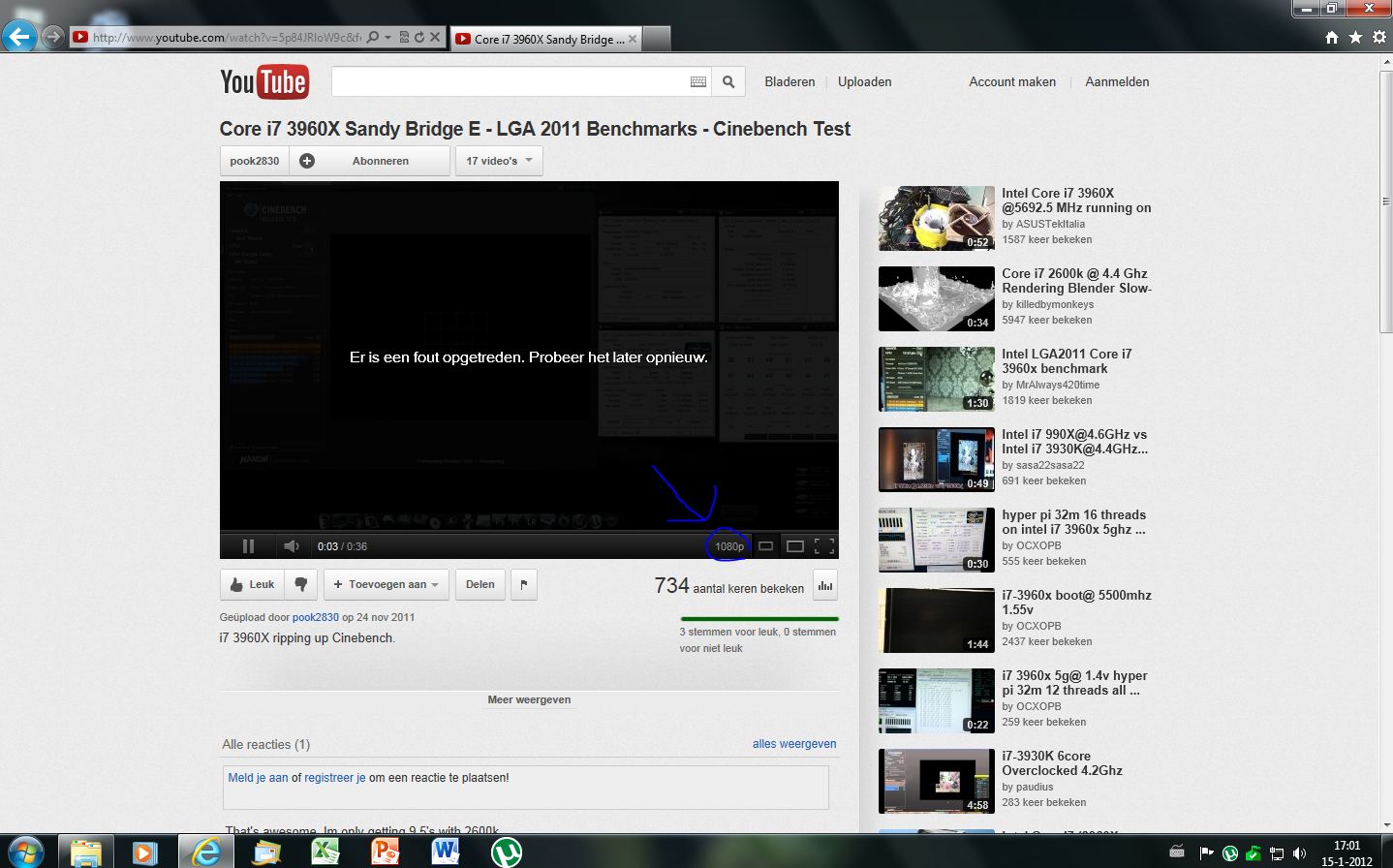Click the Delen share button
The height and width of the screenshot is (868, 1393).
pos(480,584)
